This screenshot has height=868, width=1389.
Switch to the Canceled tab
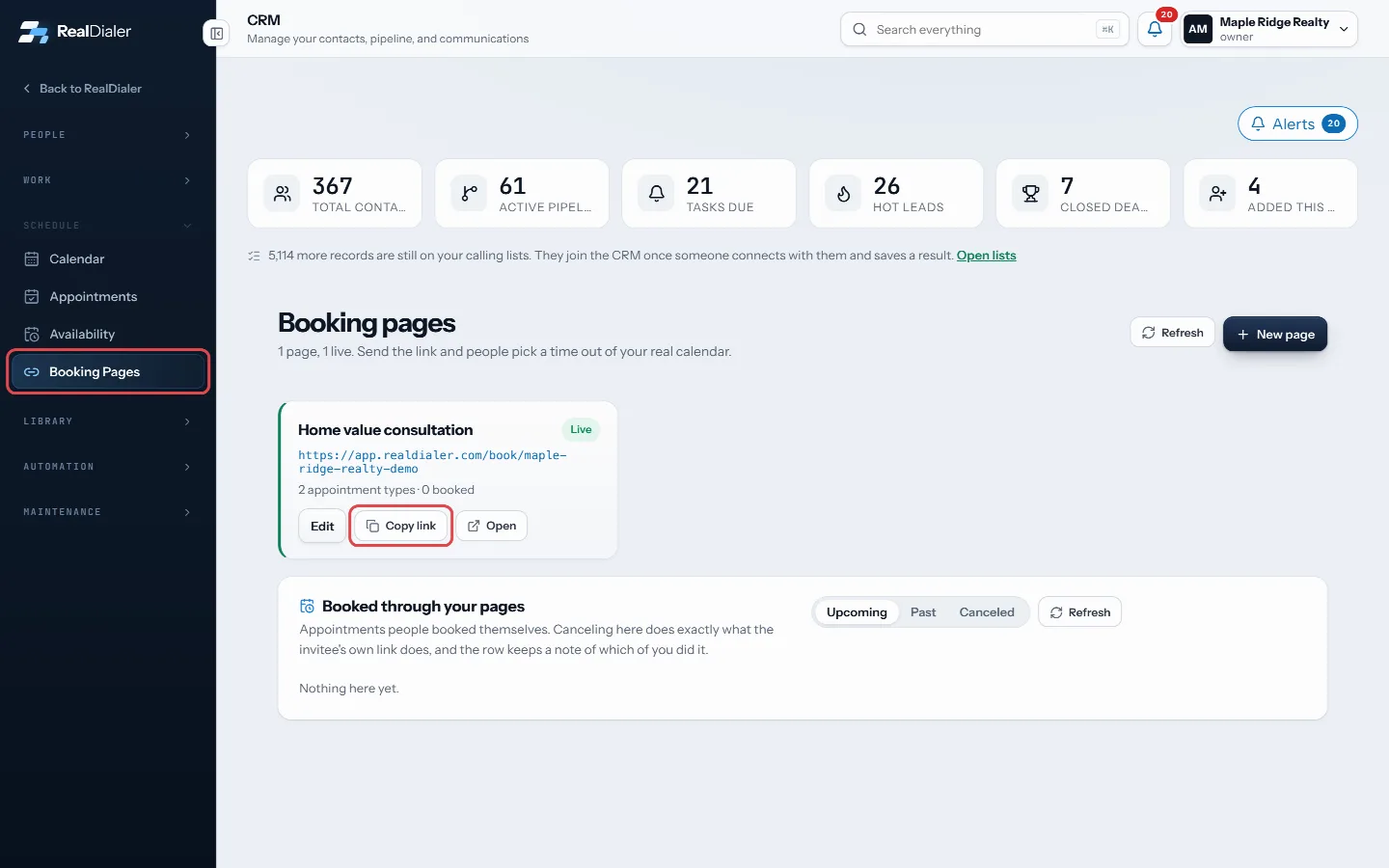coord(987,612)
